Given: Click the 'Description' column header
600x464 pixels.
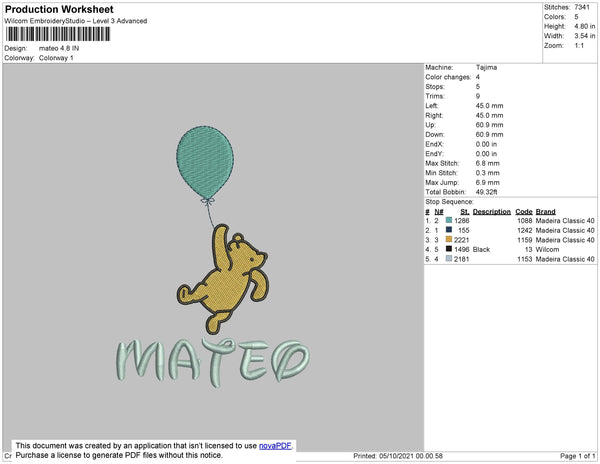Looking at the screenshot, I should [x=492, y=212].
